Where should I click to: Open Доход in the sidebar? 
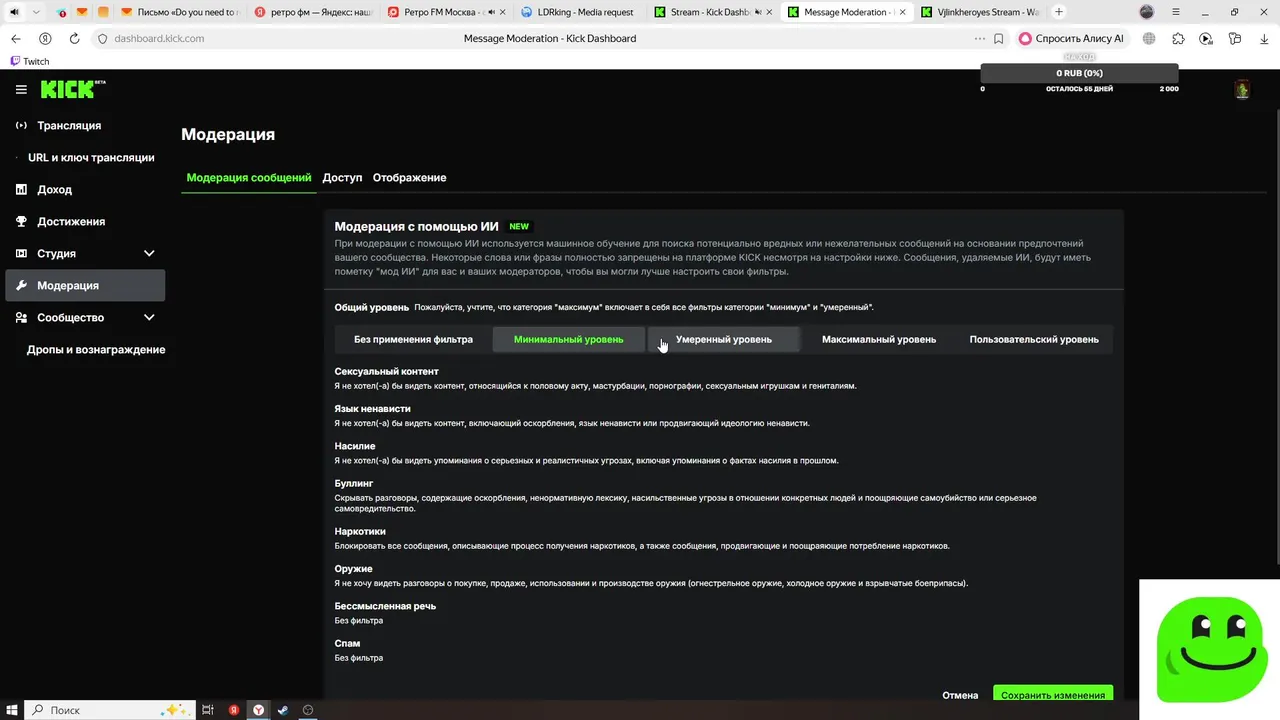pyautogui.click(x=54, y=189)
